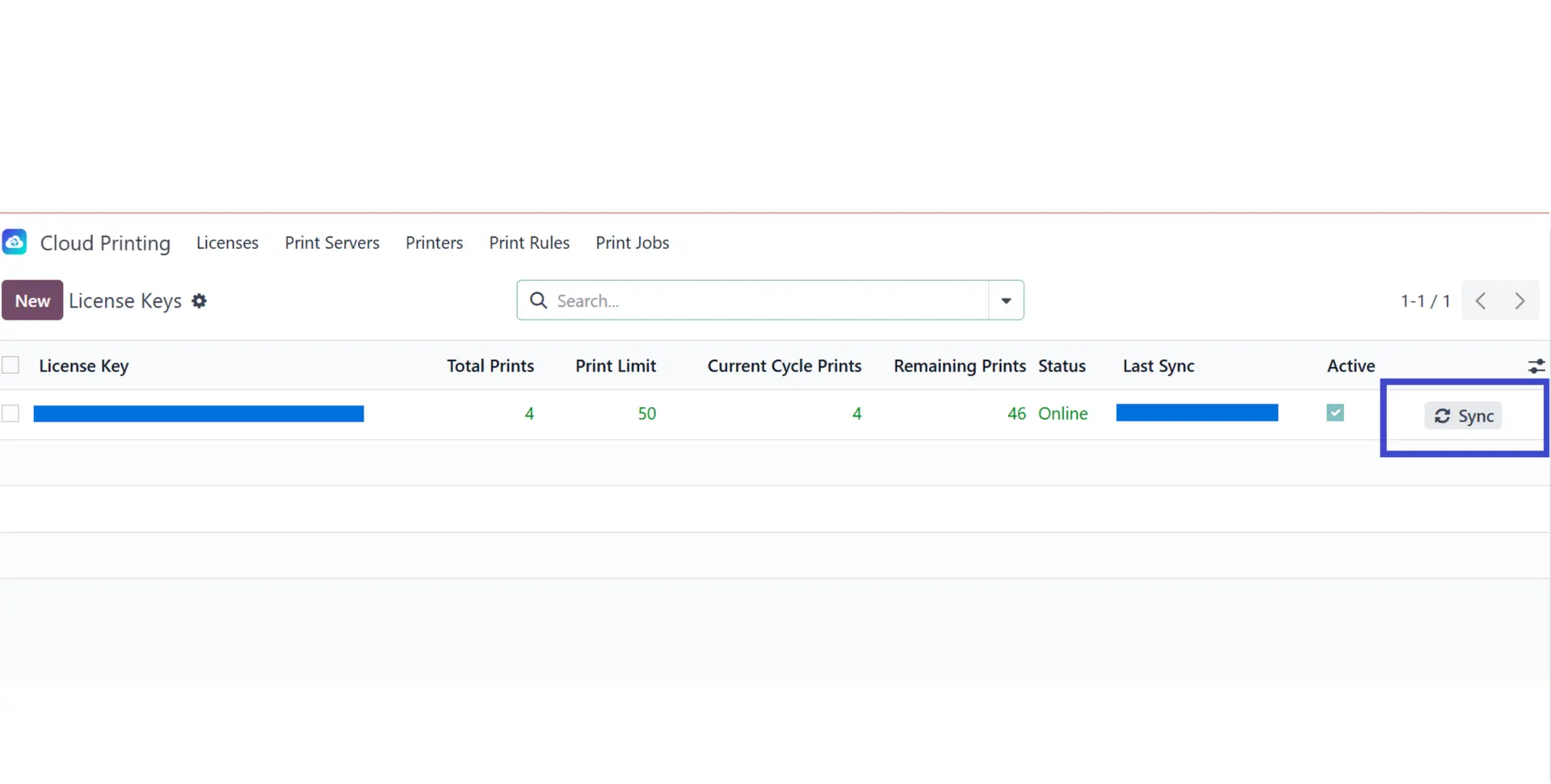Screen dimensions: 1551x784
Task: Open optional columns adjust icon
Action: [x=1536, y=367]
